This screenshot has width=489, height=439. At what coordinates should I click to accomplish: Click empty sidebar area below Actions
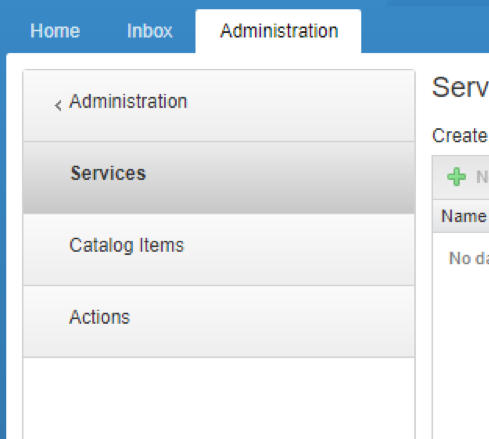(x=219, y=398)
